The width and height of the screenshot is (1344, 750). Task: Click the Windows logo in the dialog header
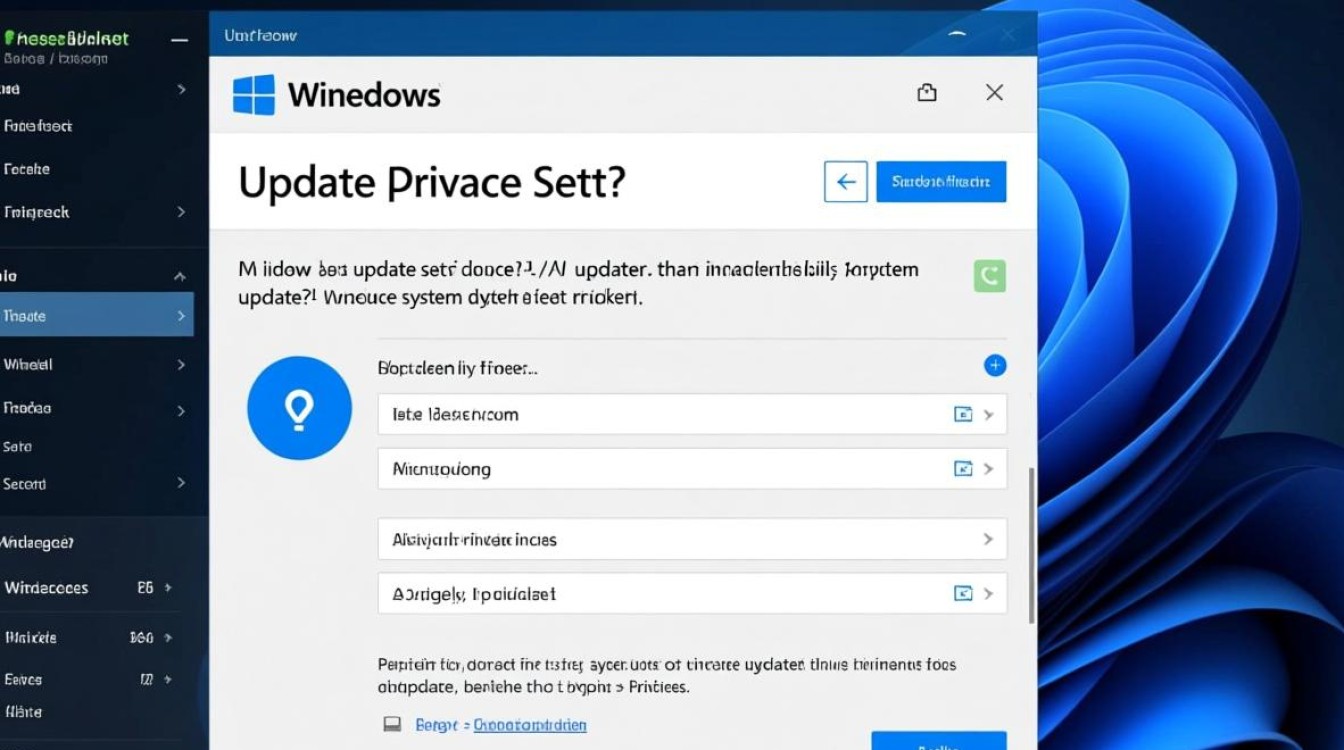253,93
